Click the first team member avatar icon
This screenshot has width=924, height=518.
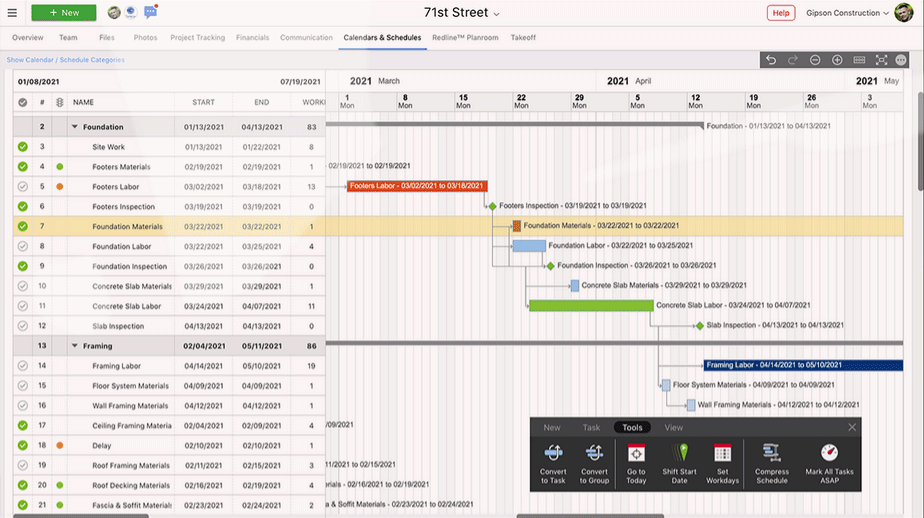coord(114,12)
